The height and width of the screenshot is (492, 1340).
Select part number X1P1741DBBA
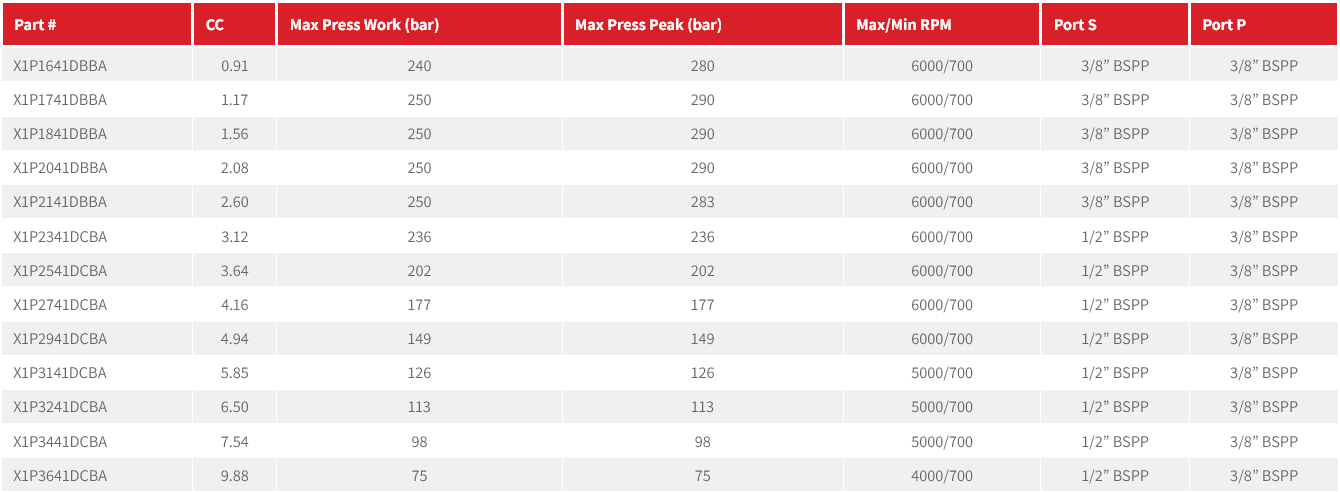tap(60, 100)
